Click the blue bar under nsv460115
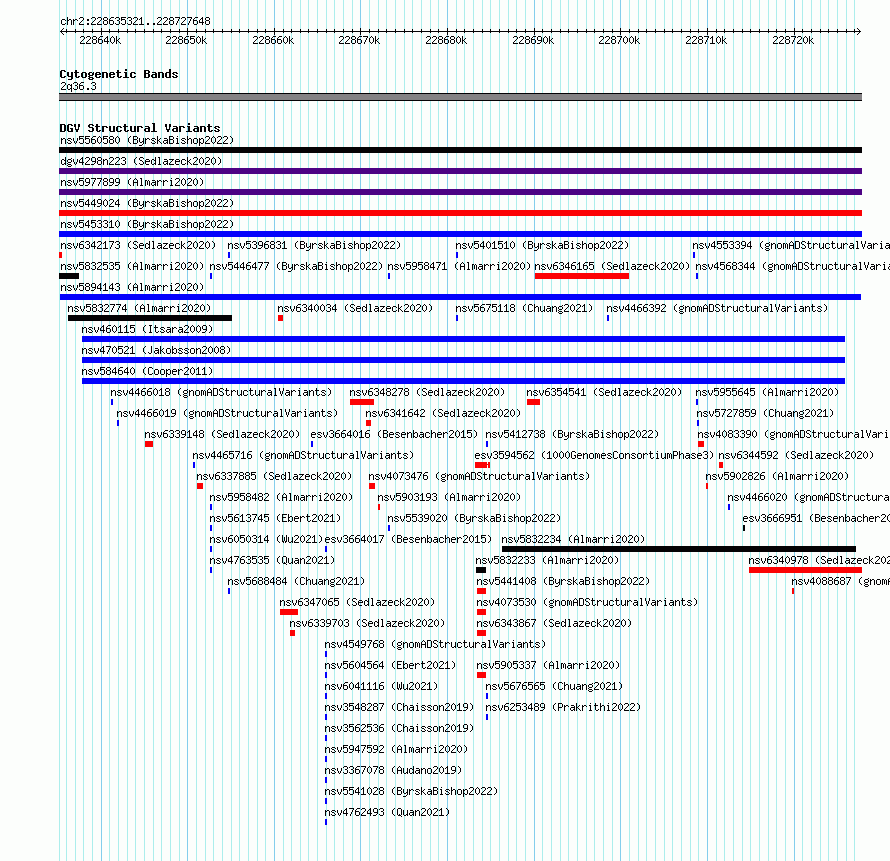This screenshot has height=861, width=890. pyautogui.click(x=463, y=339)
